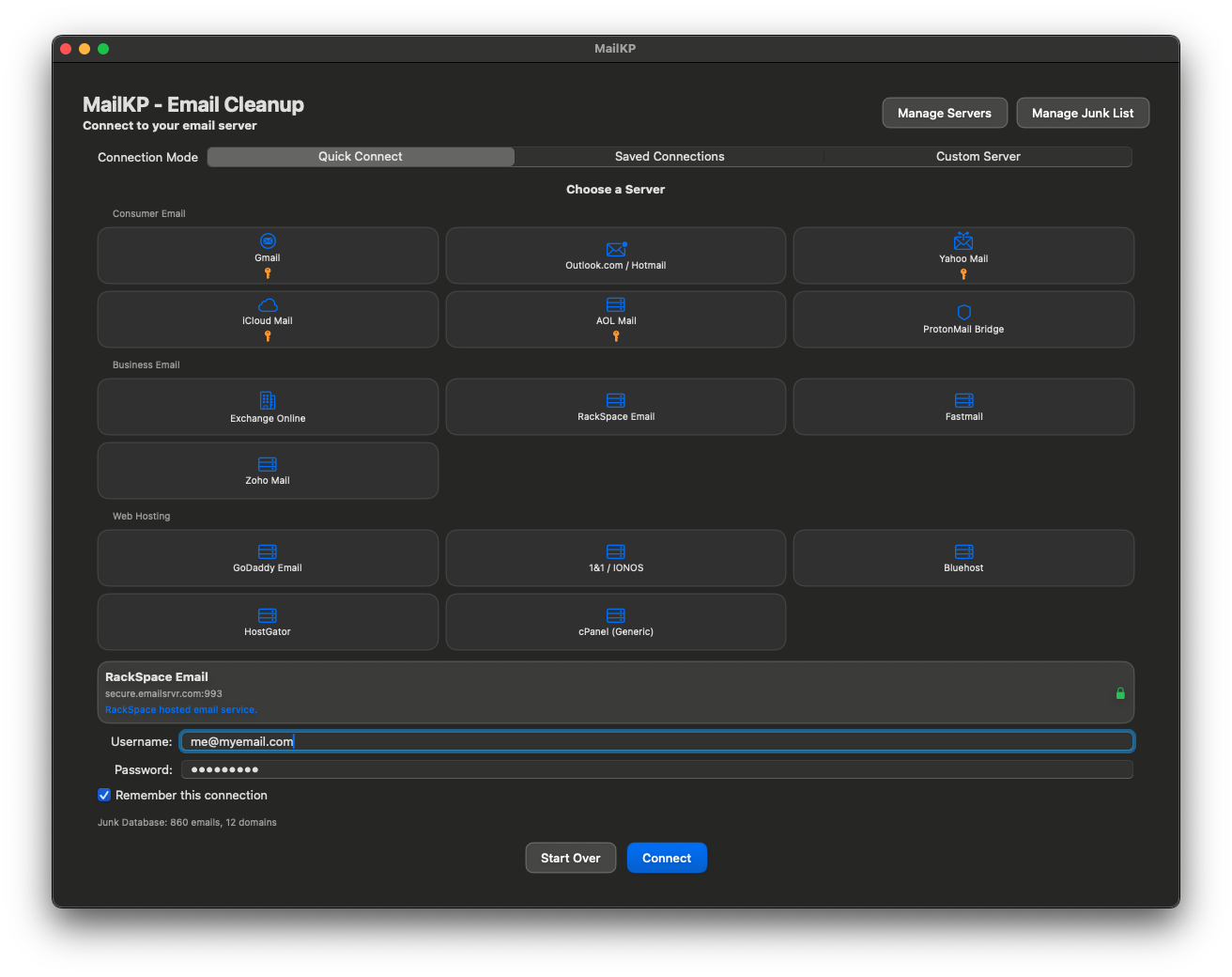
Task: Select the GoDaddy Email server tile
Action: coord(268,558)
